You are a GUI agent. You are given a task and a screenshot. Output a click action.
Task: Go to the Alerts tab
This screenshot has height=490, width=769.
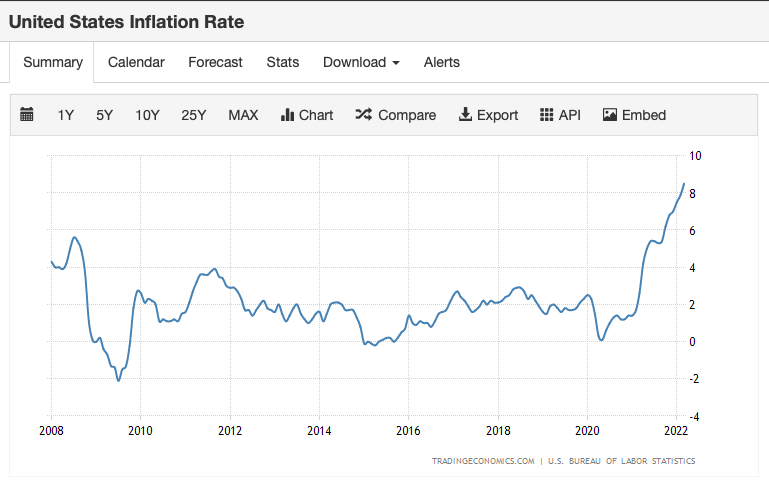[x=442, y=62]
